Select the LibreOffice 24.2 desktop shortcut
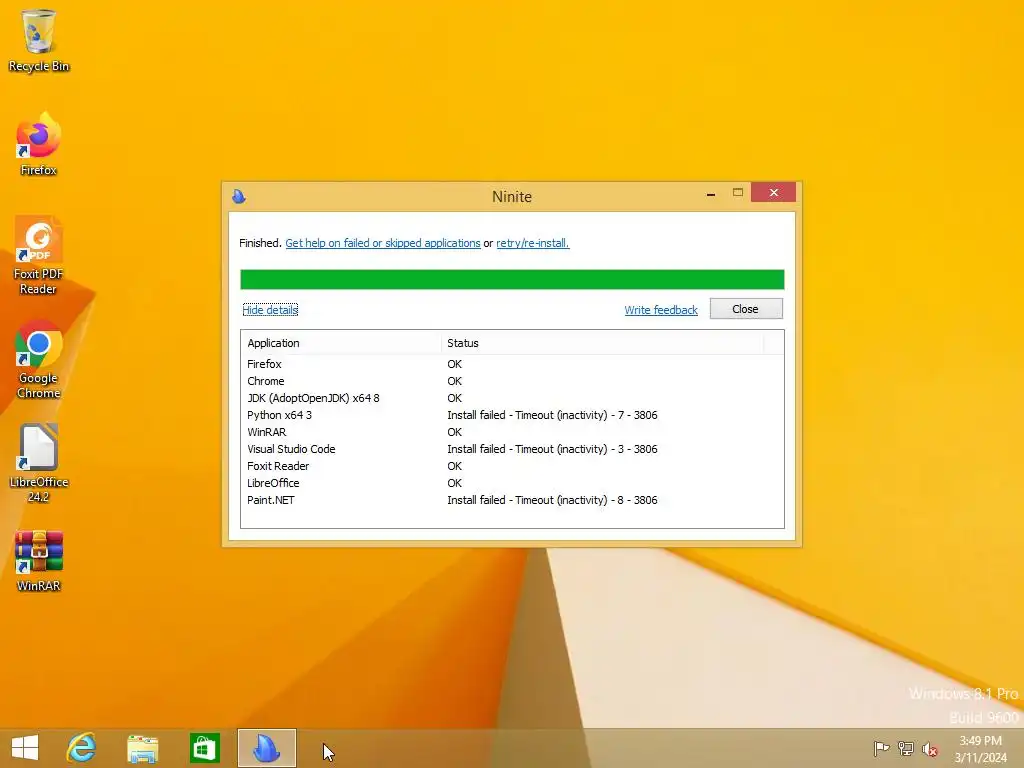Image resolution: width=1024 pixels, height=768 pixels. click(x=39, y=463)
